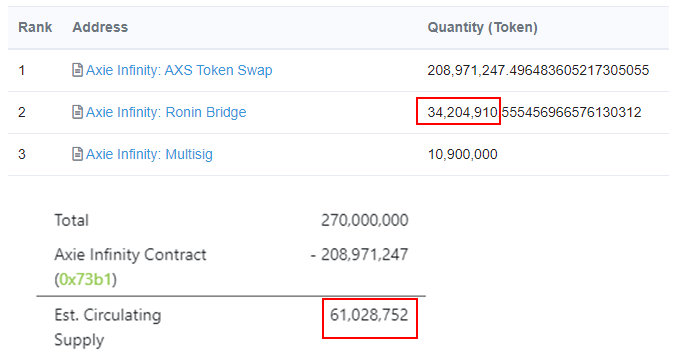
Task: Click the Rank column header
Action: (35, 27)
